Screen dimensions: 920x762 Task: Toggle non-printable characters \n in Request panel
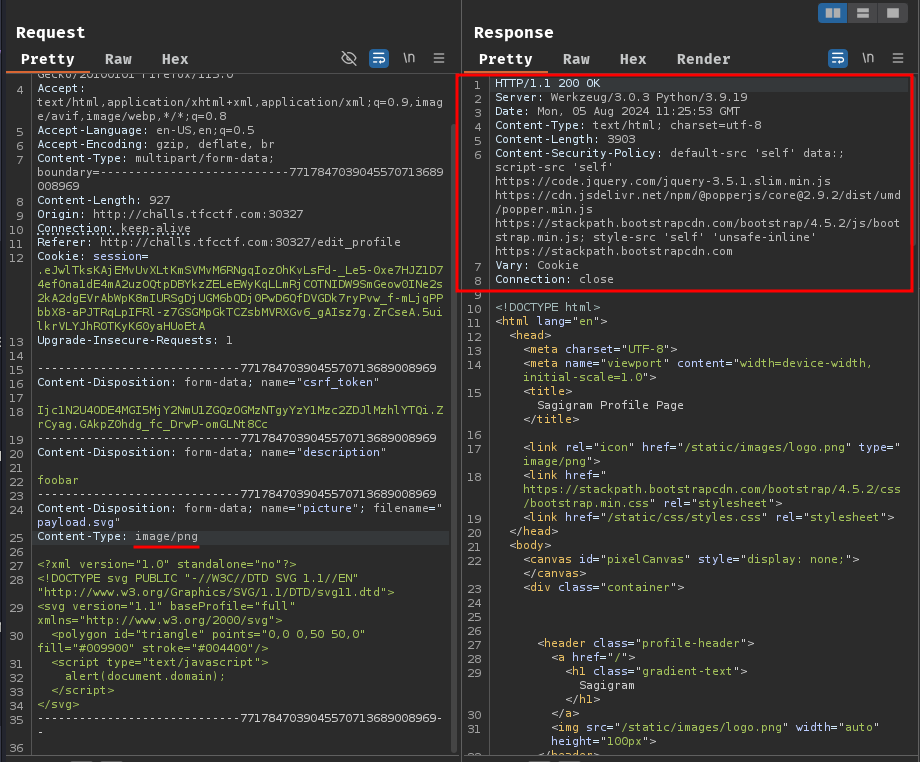point(409,58)
